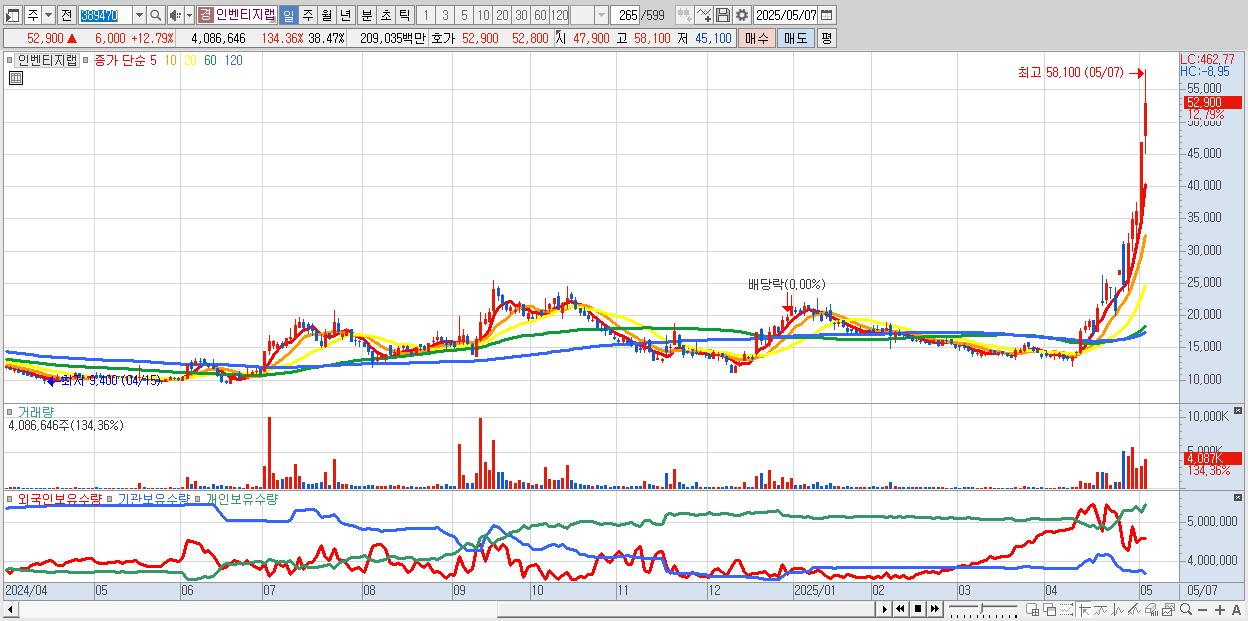
Task: Choose the 10 interval button
Action: click(x=483, y=15)
